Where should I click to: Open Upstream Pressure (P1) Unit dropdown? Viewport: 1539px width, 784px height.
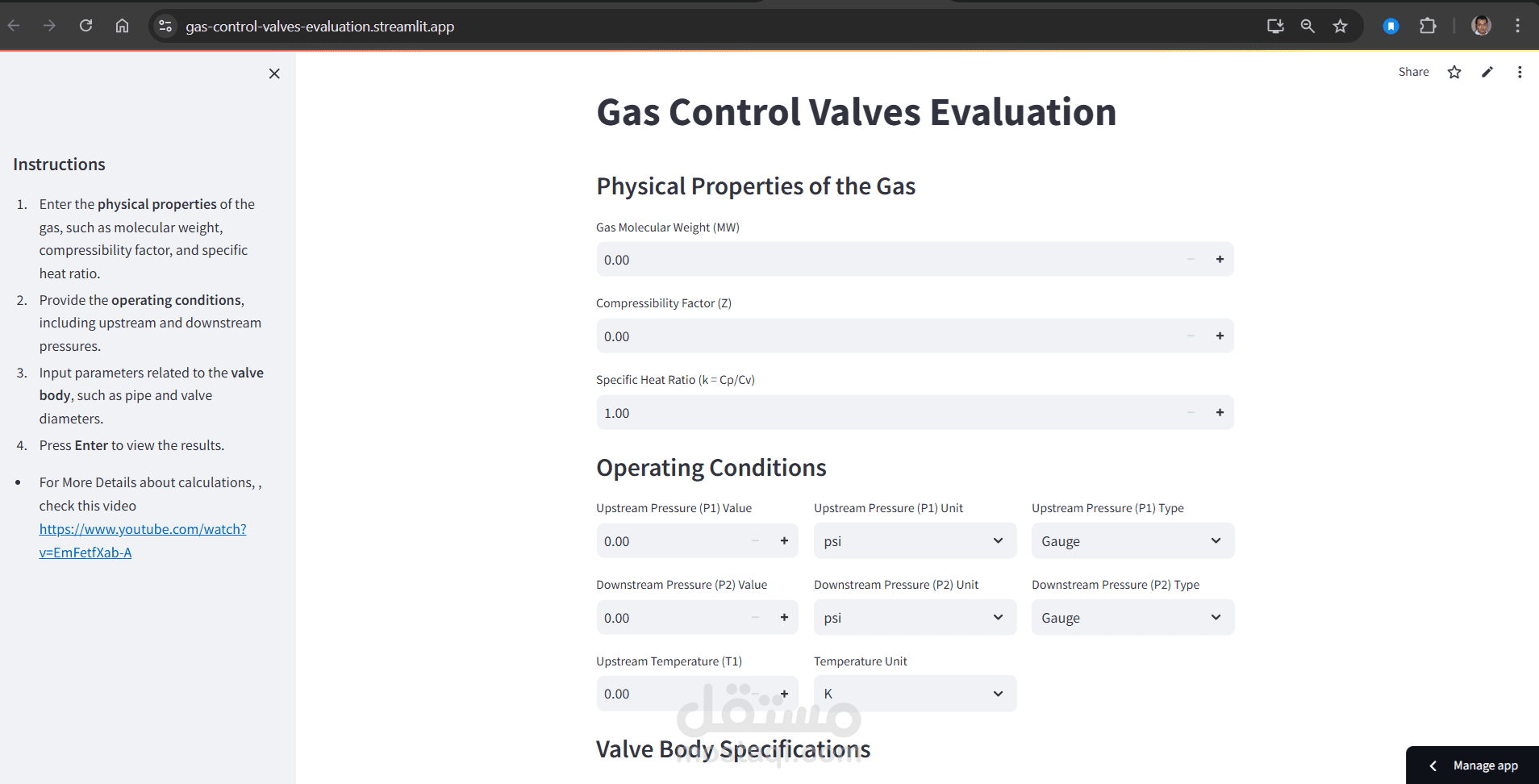point(915,540)
